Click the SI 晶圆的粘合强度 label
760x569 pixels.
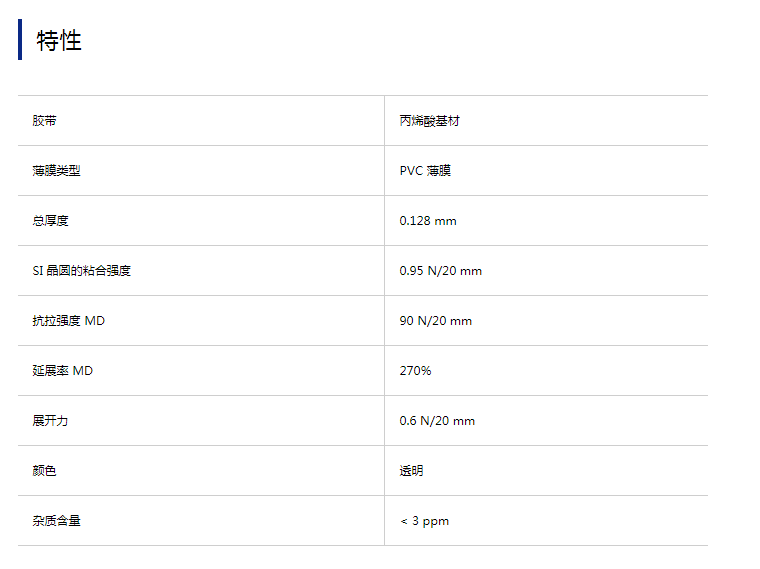click(81, 271)
